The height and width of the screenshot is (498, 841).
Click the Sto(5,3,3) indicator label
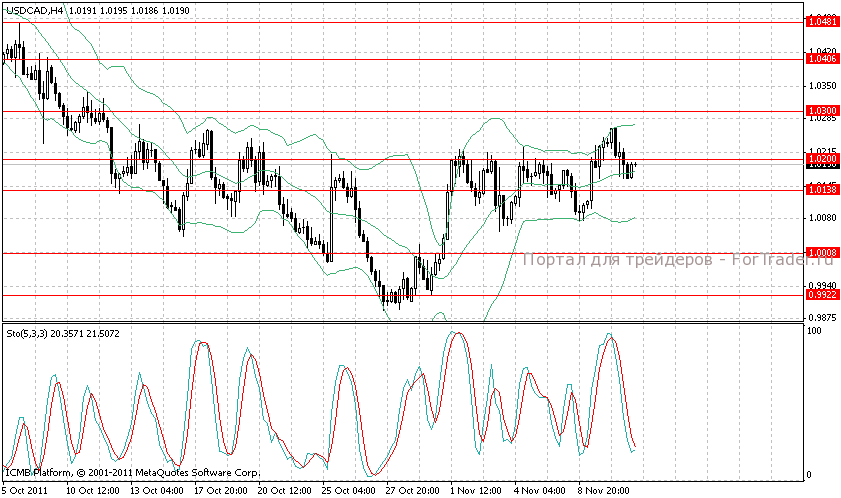(28, 332)
